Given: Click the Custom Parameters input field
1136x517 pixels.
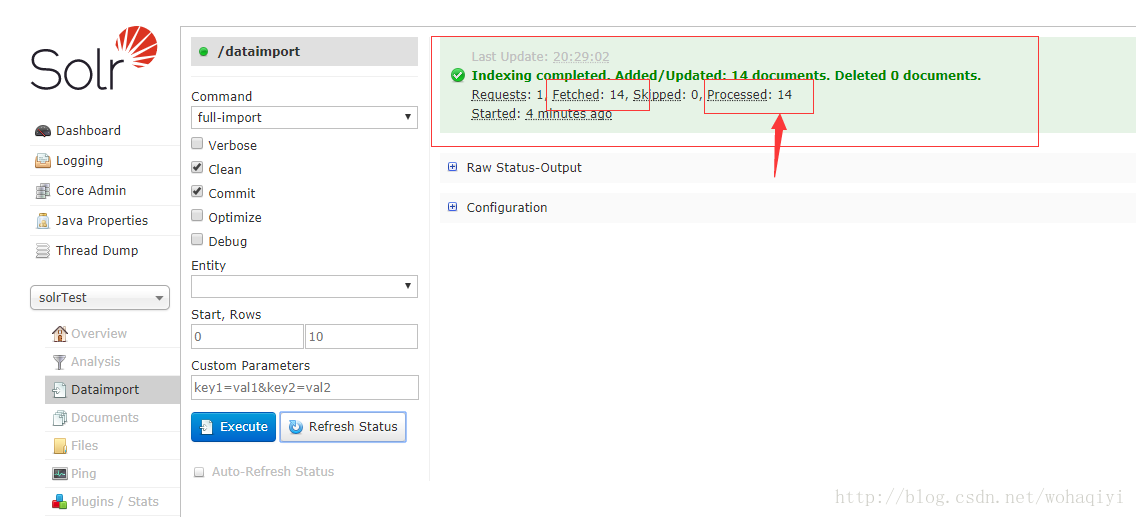Looking at the screenshot, I should point(305,387).
